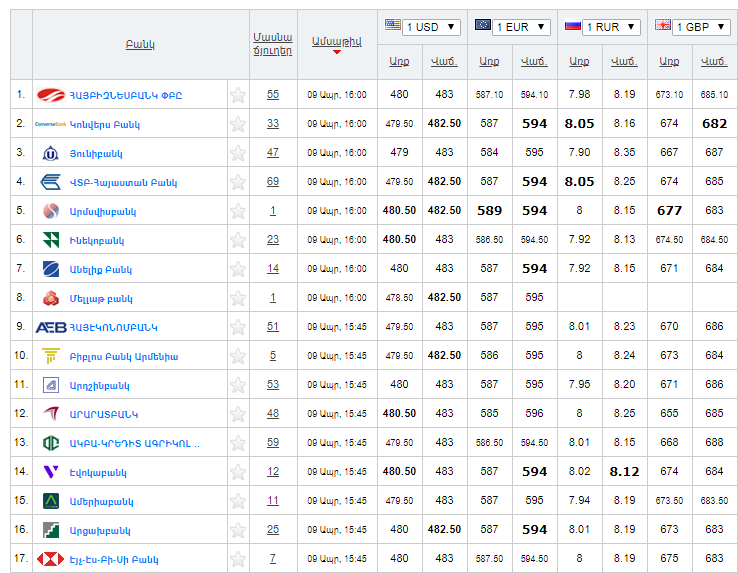Click the Unibank logo icon
Image resolution: width=738 pixels, height=573 pixels.
point(50,153)
